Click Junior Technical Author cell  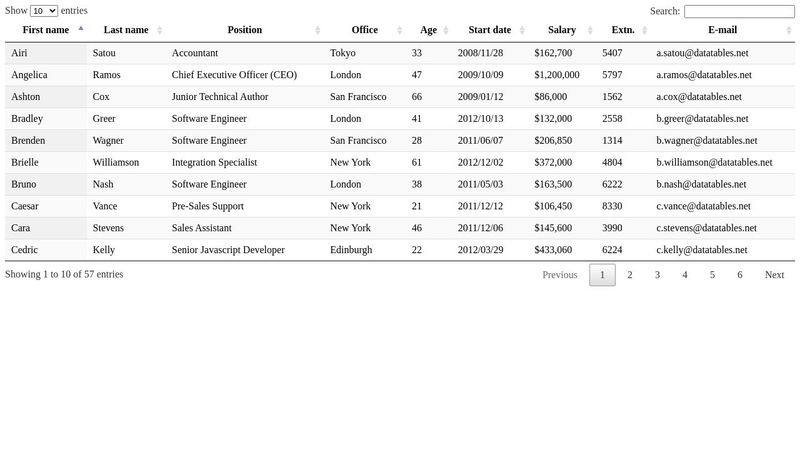245,97
